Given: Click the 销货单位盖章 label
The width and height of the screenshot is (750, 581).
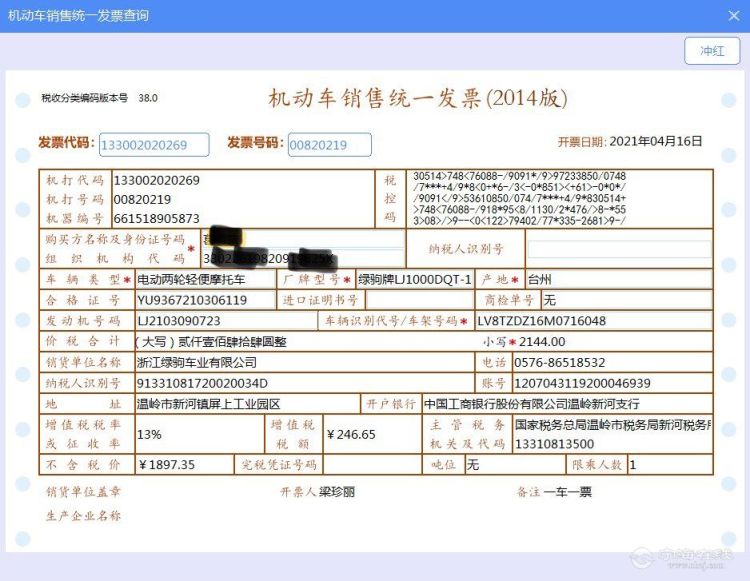Looking at the screenshot, I should pos(83,492).
